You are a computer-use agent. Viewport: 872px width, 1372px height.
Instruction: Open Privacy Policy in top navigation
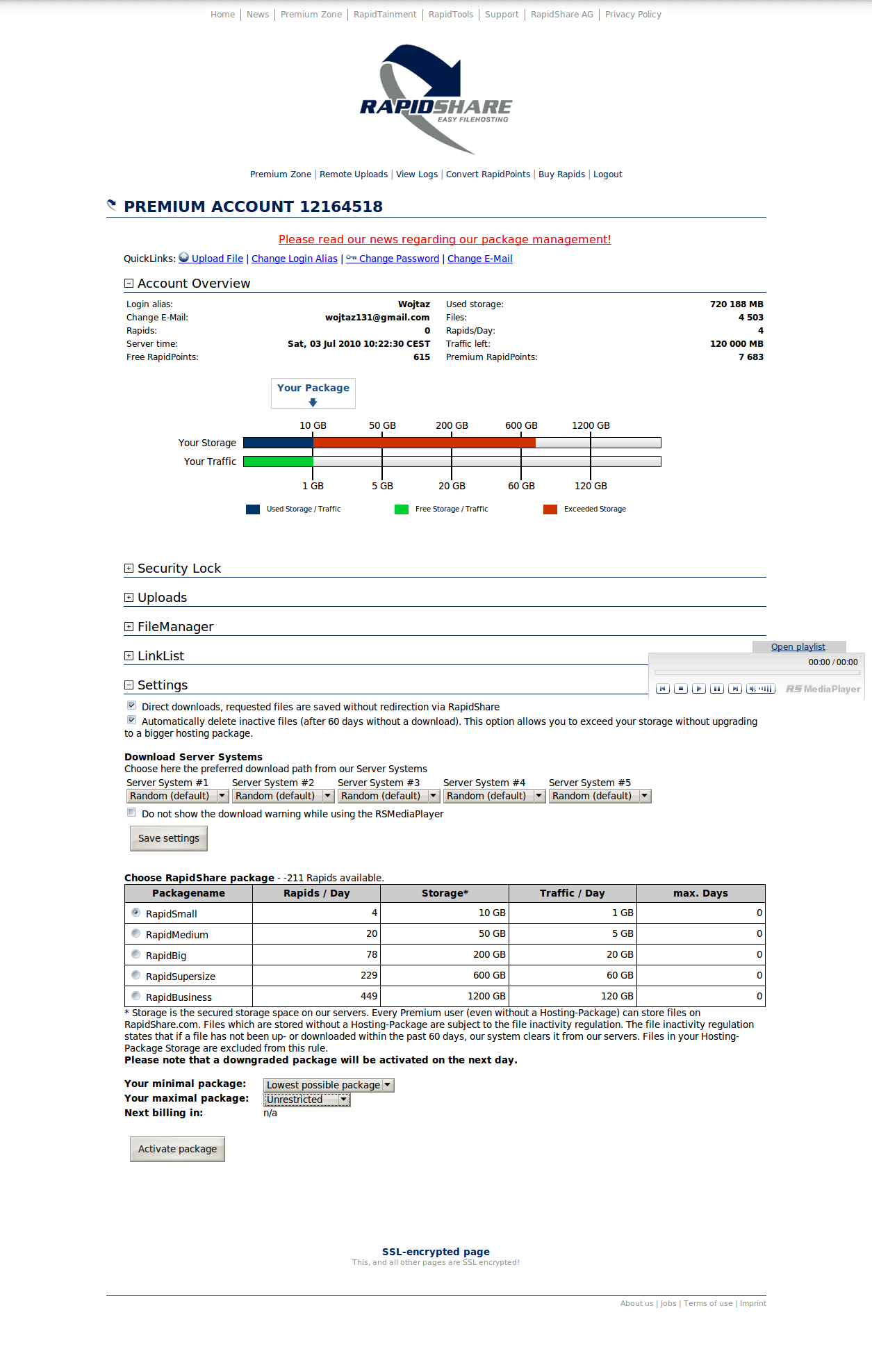(x=633, y=14)
